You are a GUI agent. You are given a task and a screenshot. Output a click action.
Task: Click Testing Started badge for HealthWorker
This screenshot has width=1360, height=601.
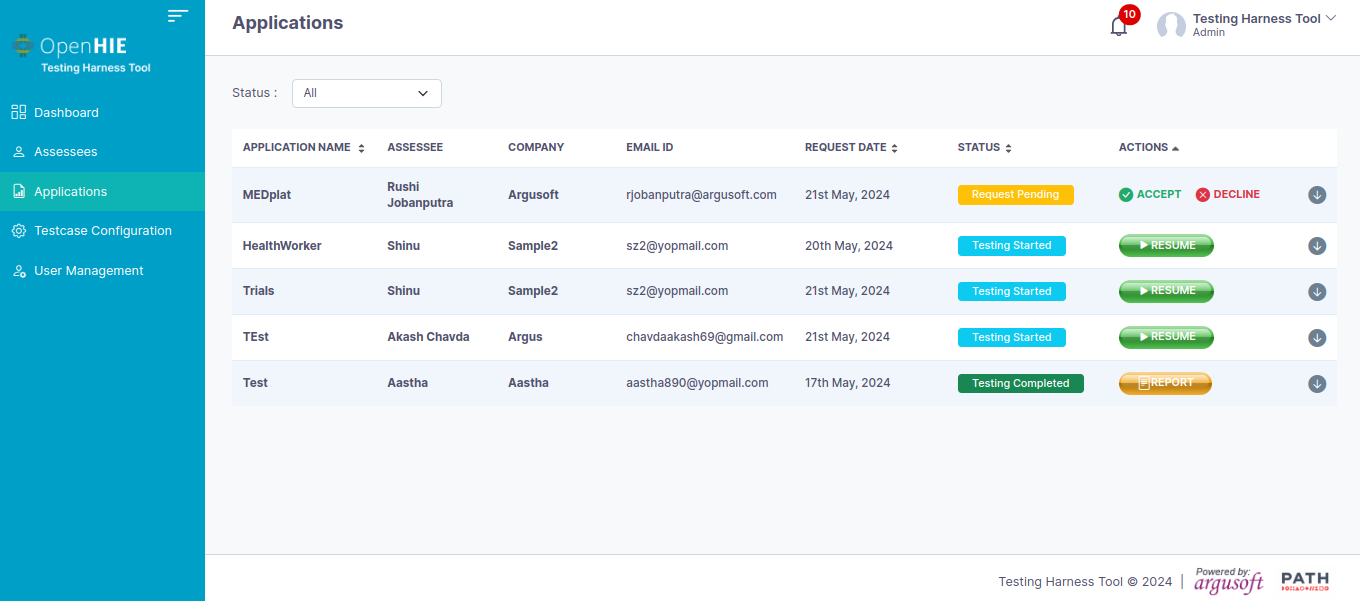click(1012, 246)
